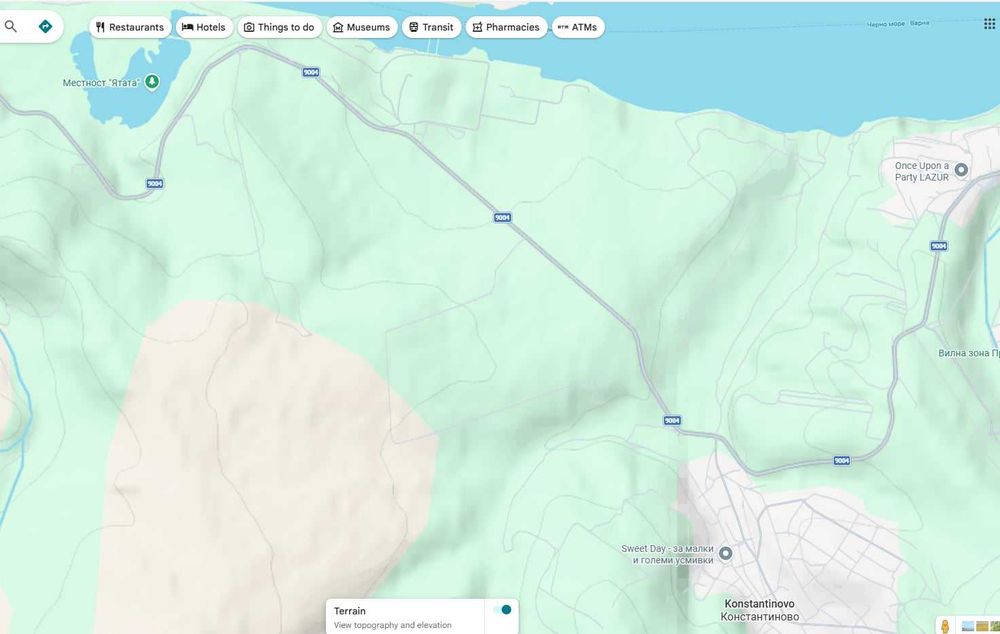
Task: Click the Once Upon a Party LAZUR pin
Action: (x=961, y=170)
